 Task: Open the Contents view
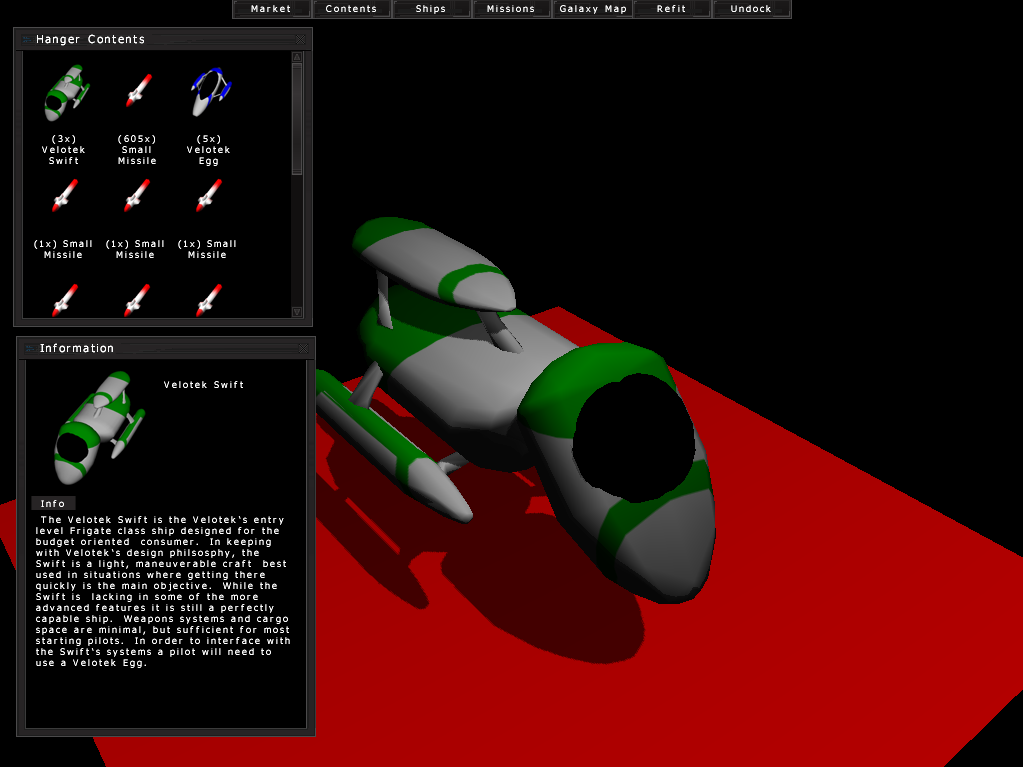tap(351, 9)
